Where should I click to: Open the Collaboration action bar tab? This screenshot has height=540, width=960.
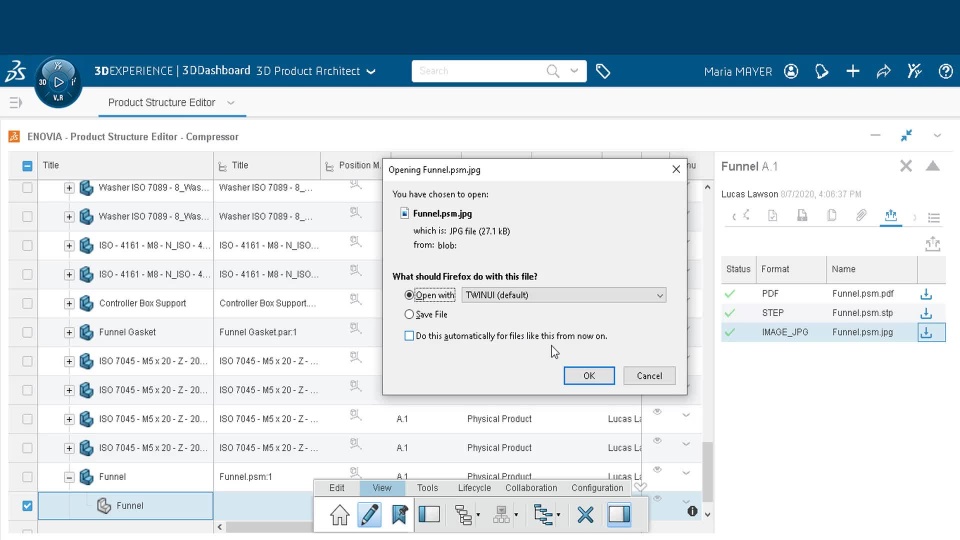(531, 488)
